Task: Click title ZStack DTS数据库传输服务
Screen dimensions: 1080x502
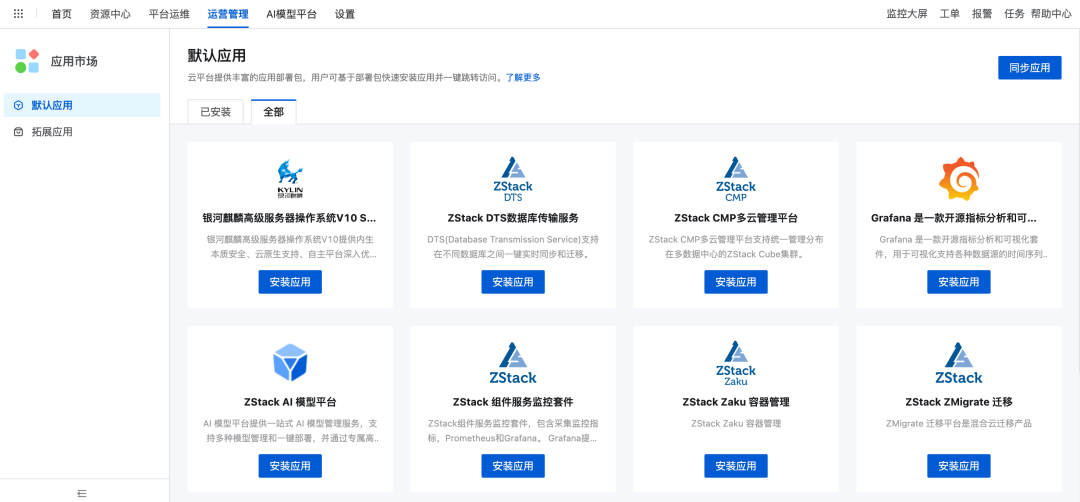Action: (x=513, y=218)
